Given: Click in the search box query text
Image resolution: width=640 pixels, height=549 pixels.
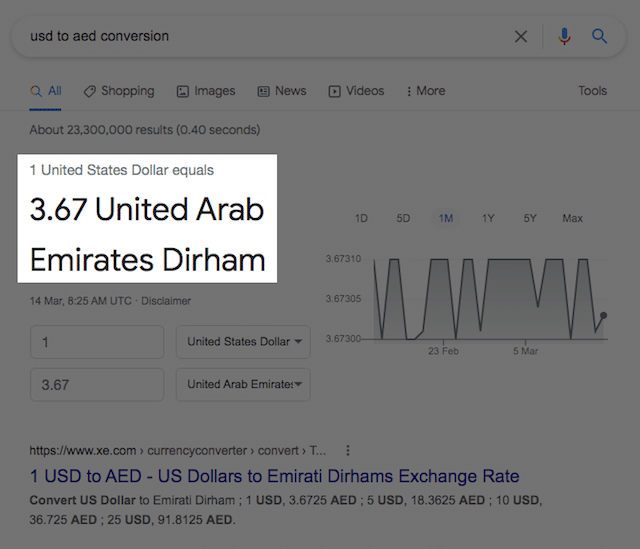Looking at the screenshot, I should coord(99,36).
